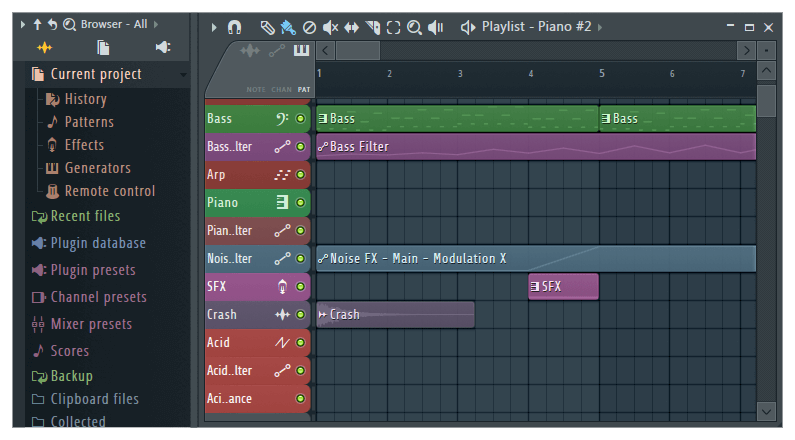Select the Mute tool with speaker icon
795x440 pixels.
[331, 27]
